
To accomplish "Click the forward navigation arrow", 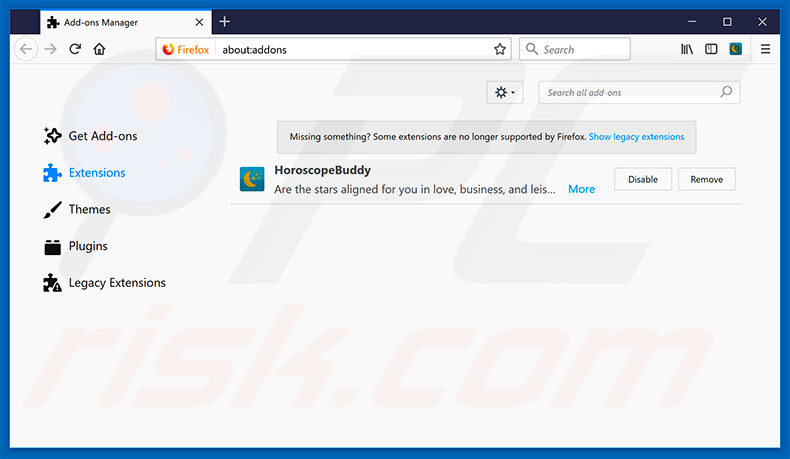I will (x=50, y=49).
